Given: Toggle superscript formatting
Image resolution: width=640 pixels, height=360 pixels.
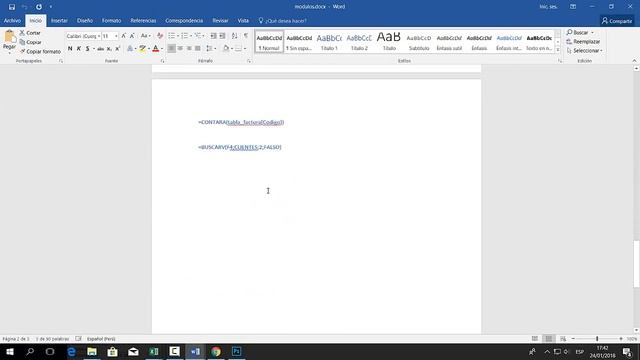Looking at the screenshot, I should click(x=118, y=49).
